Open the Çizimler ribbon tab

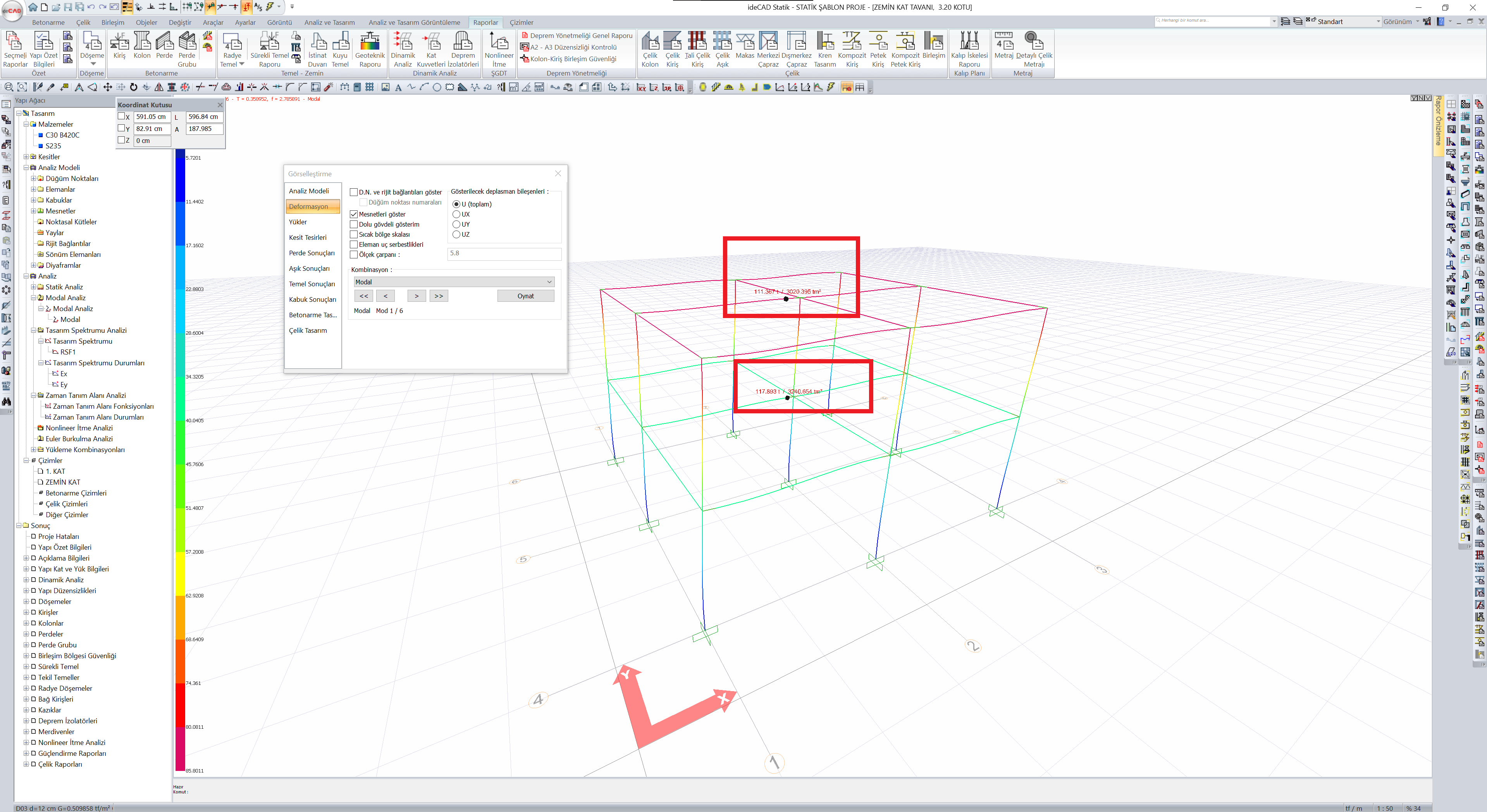coord(521,22)
